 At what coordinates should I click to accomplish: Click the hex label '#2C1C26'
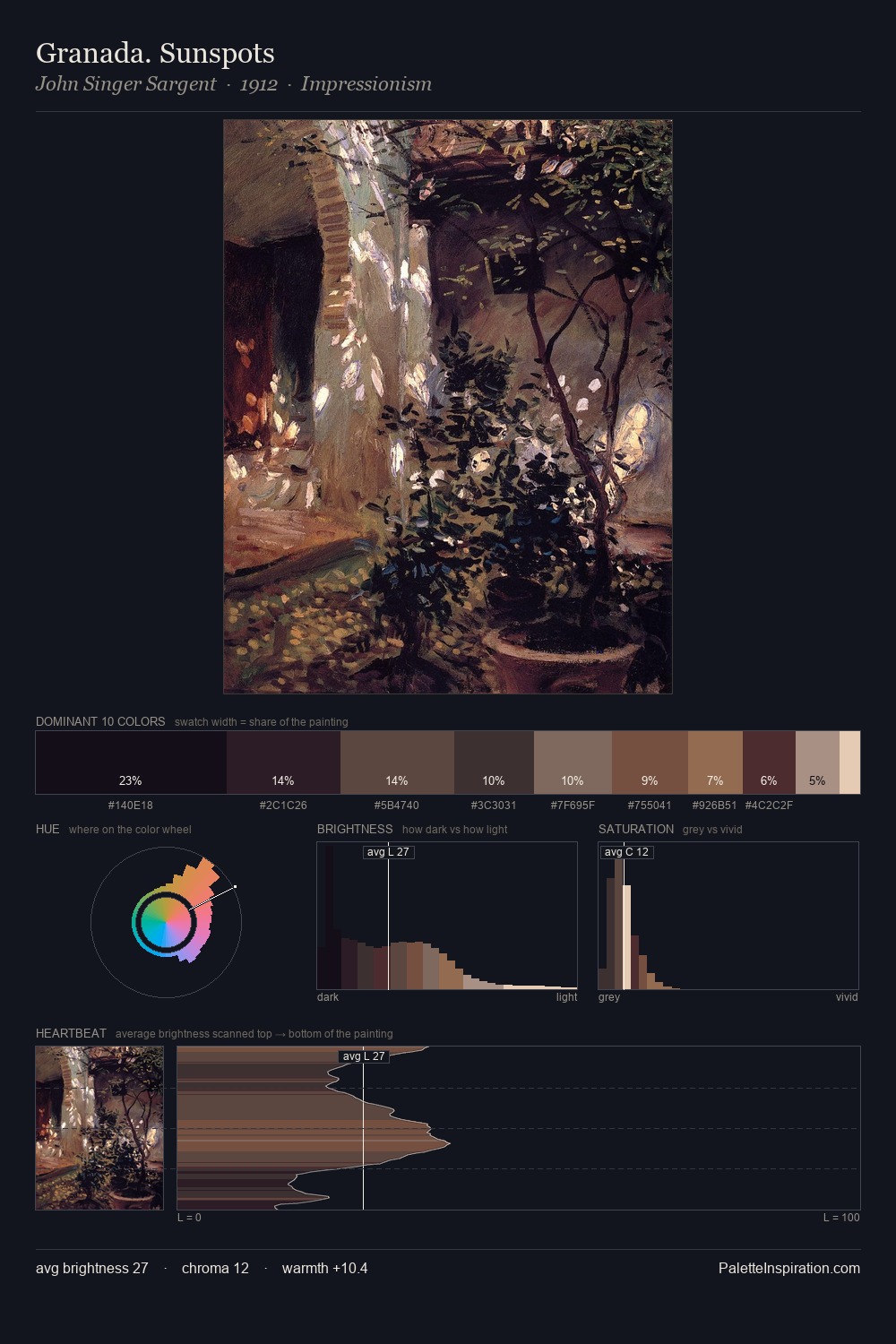(x=283, y=806)
